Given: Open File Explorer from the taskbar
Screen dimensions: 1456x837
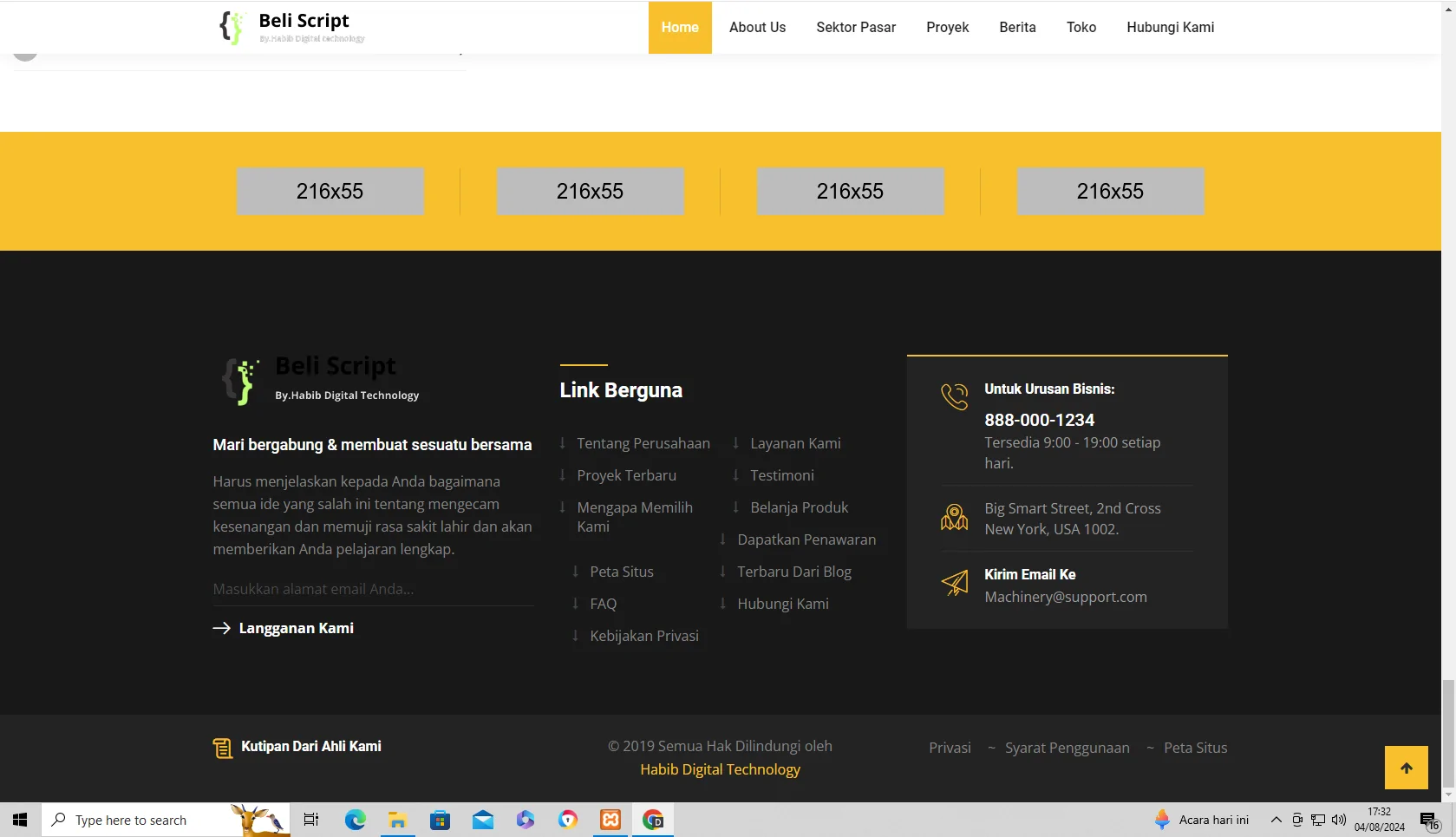Looking at the screenshot, I should tap(397, 819).
